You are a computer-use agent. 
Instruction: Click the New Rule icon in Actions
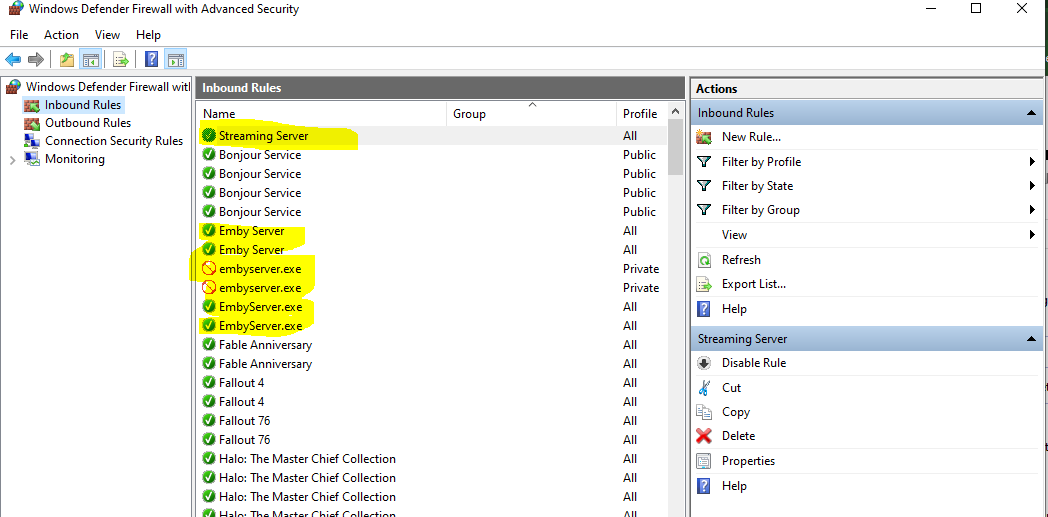(x=704, y=137)
